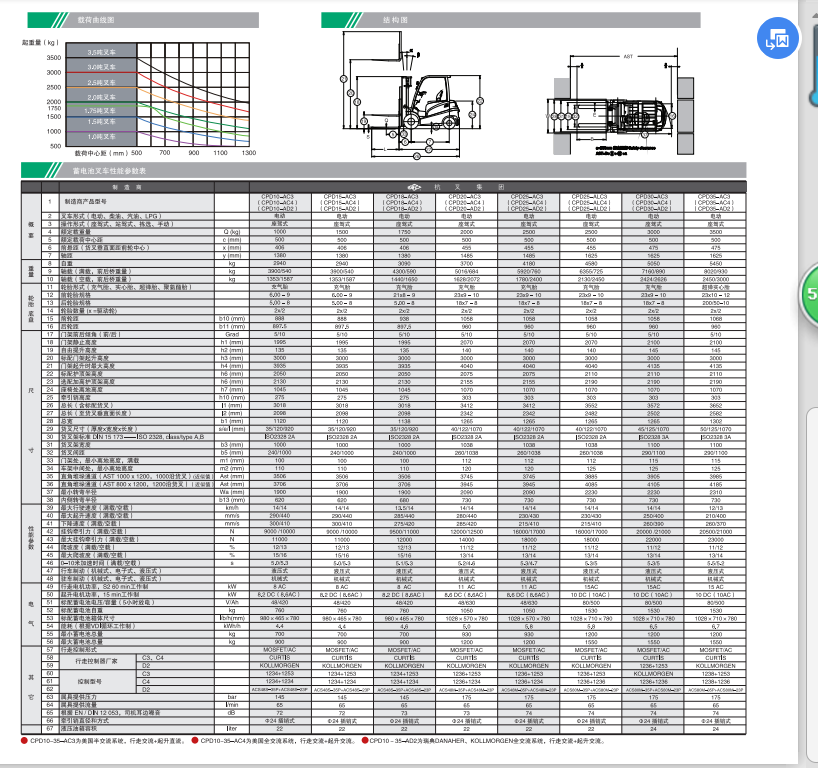Click the forklift side-view structure drawing
Screen dimensions: 818x768
coord(412,95)
